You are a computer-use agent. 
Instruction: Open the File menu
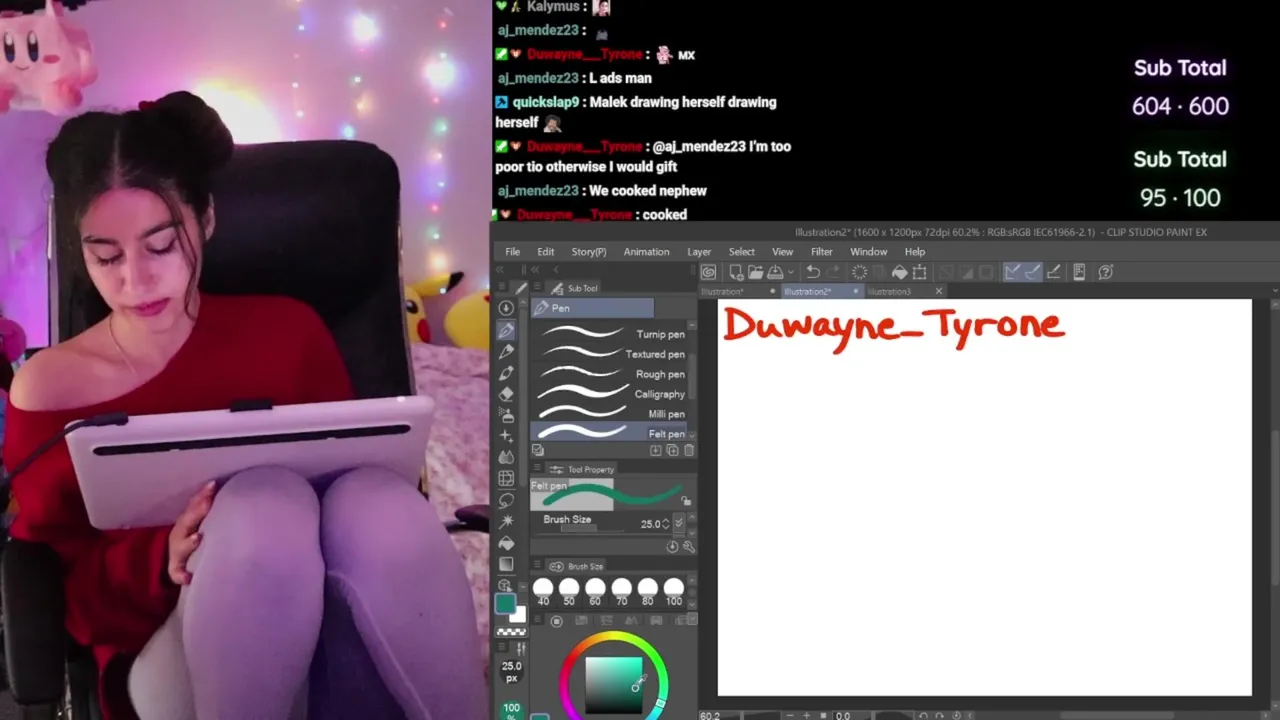pos(512,252)
